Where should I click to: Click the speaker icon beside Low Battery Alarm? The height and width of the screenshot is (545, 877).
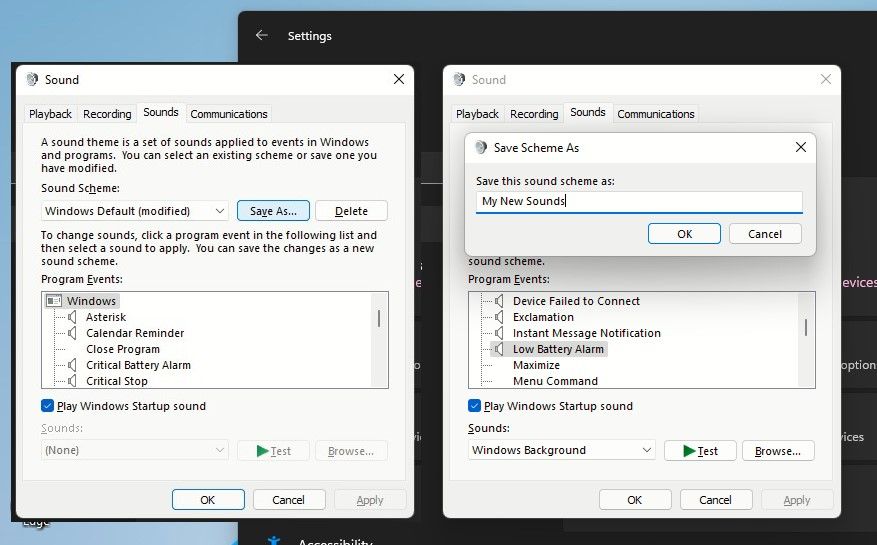(x=499, y=349)
